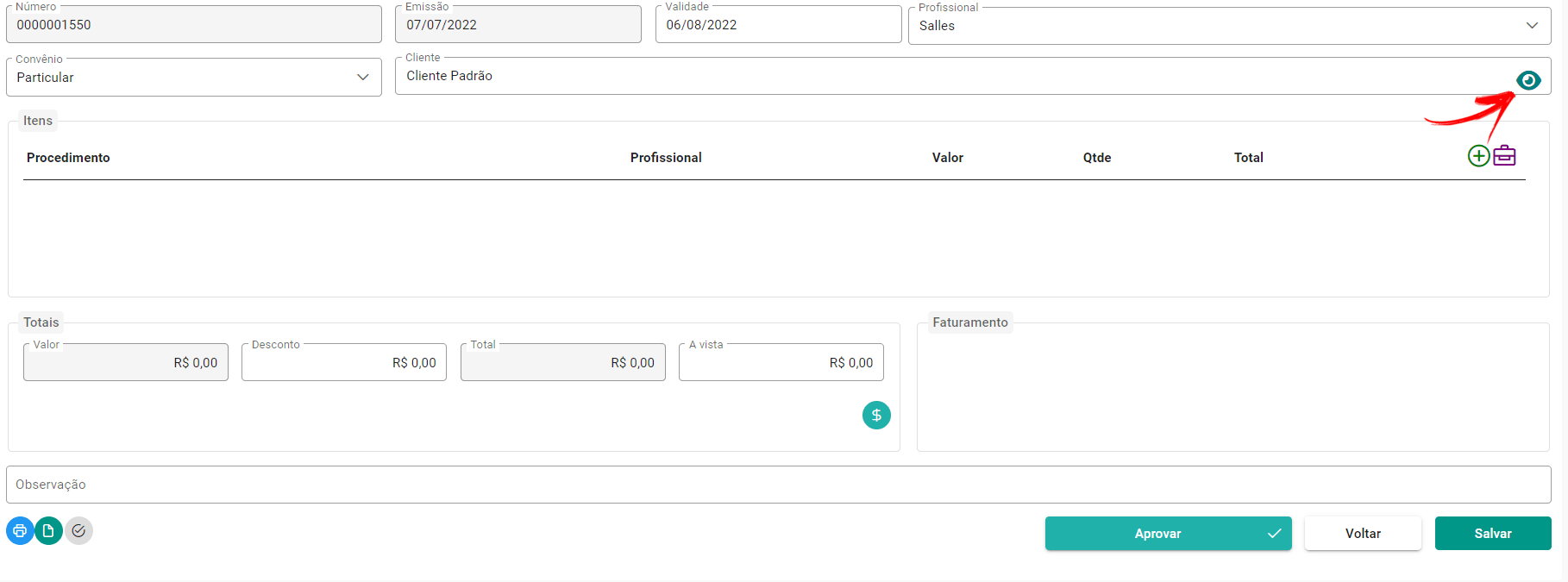Click the Número field 0000001550
This screenshot has width=1568, height=582.
[194, 24]
